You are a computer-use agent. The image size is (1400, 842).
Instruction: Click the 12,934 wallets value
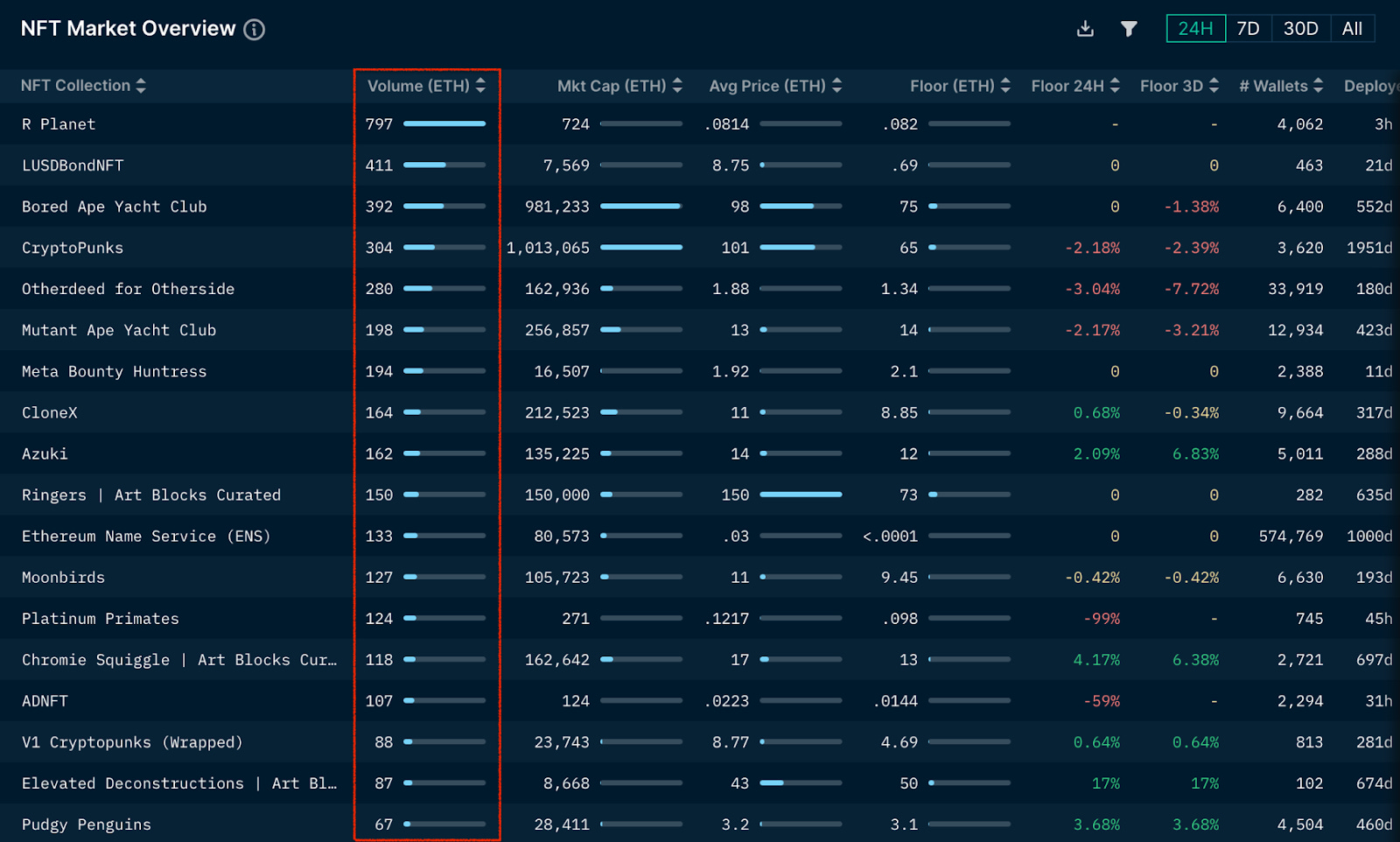1295,330
